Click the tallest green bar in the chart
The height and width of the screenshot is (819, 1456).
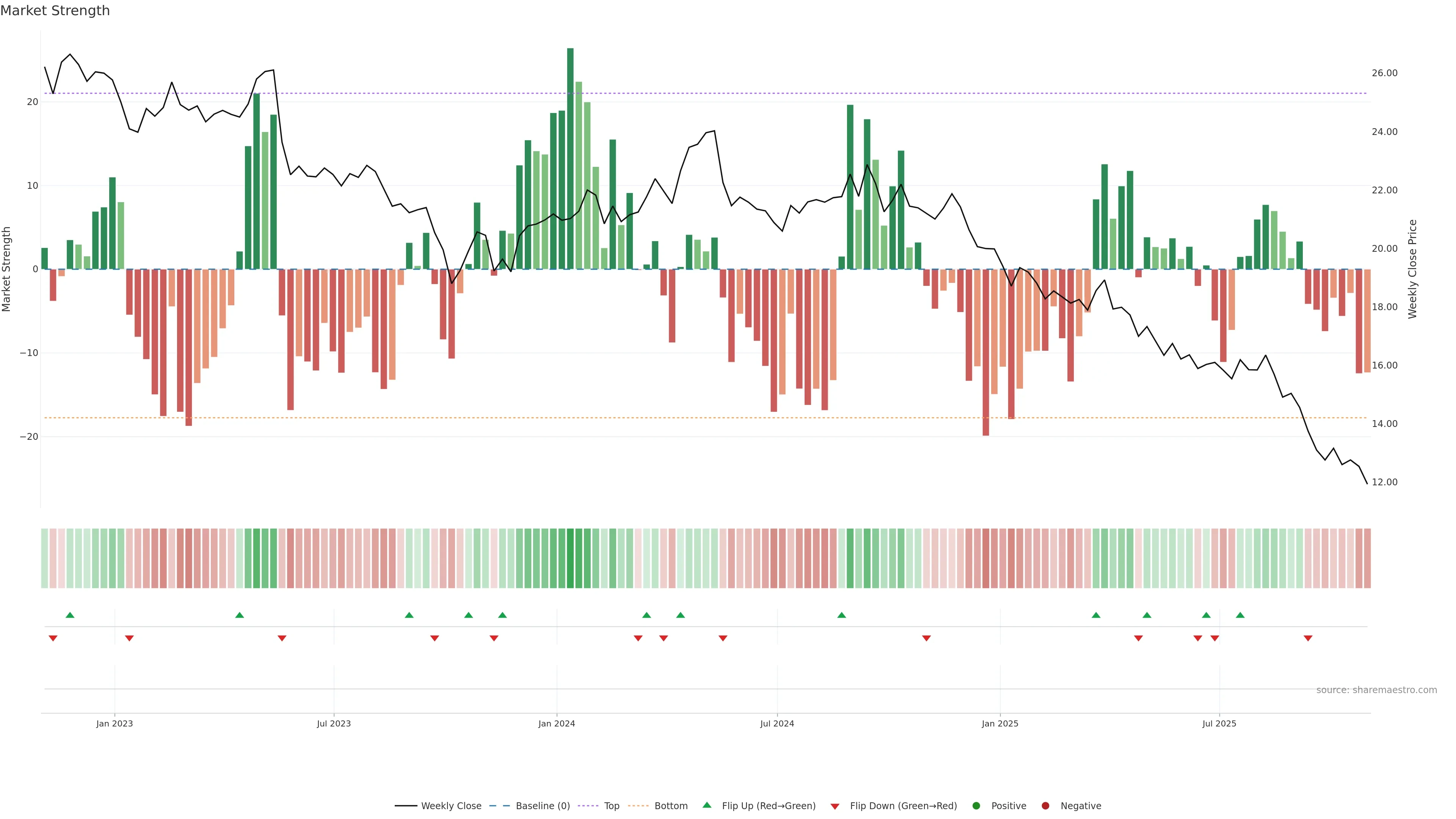(x=570, y=158)
